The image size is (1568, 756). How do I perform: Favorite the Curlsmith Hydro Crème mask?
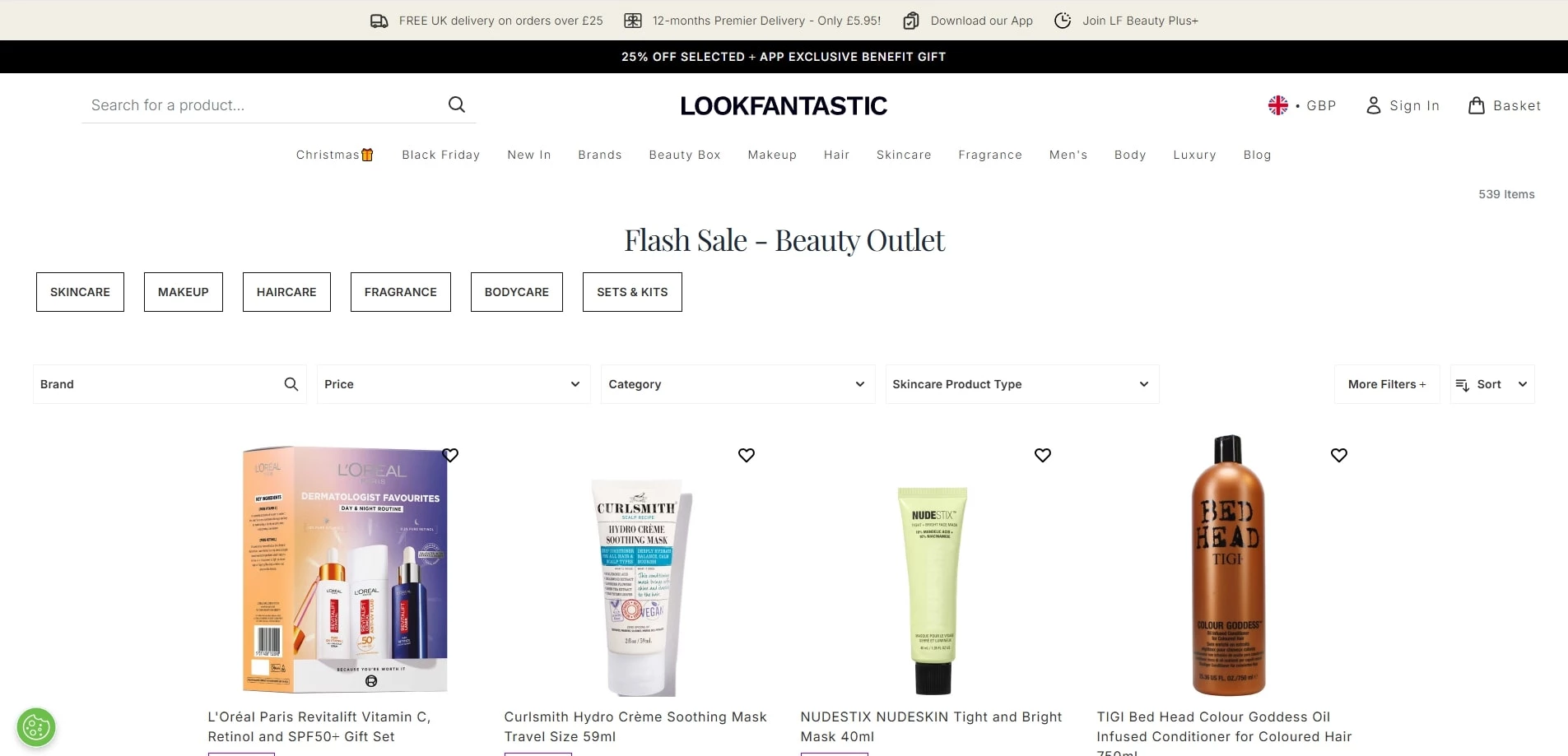[x=747, y=455]
